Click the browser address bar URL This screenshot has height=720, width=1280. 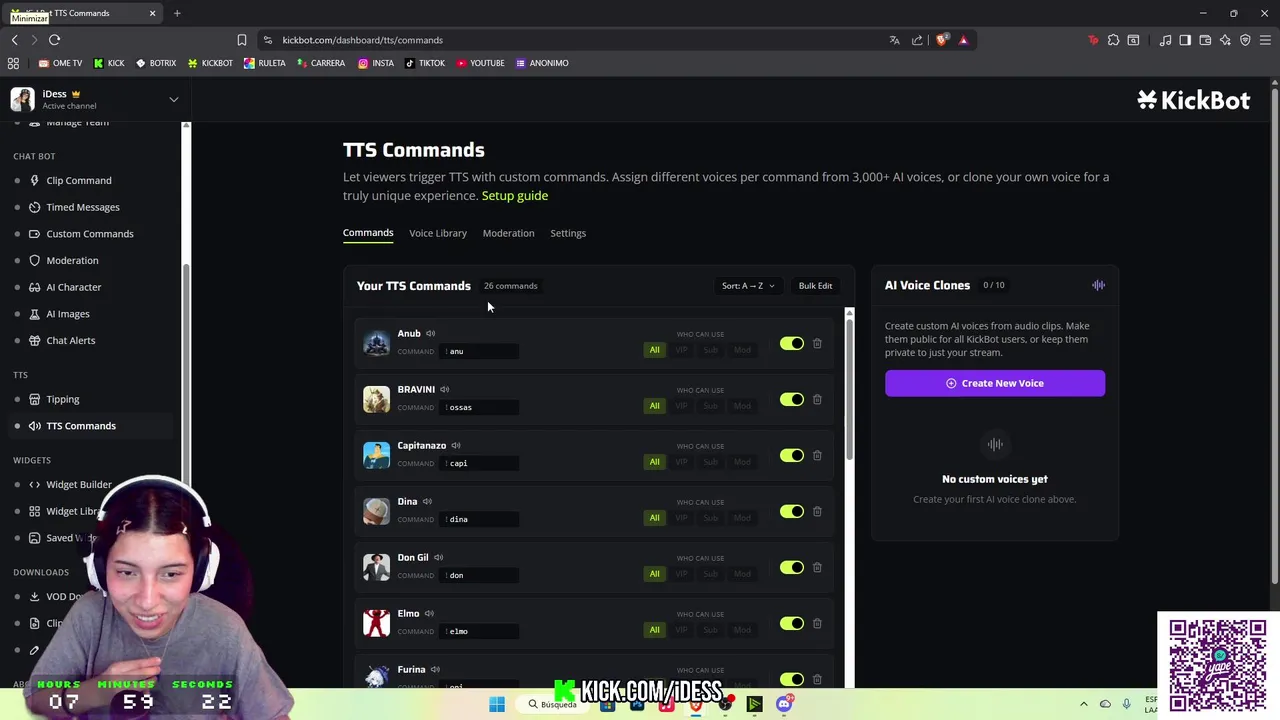362,40
